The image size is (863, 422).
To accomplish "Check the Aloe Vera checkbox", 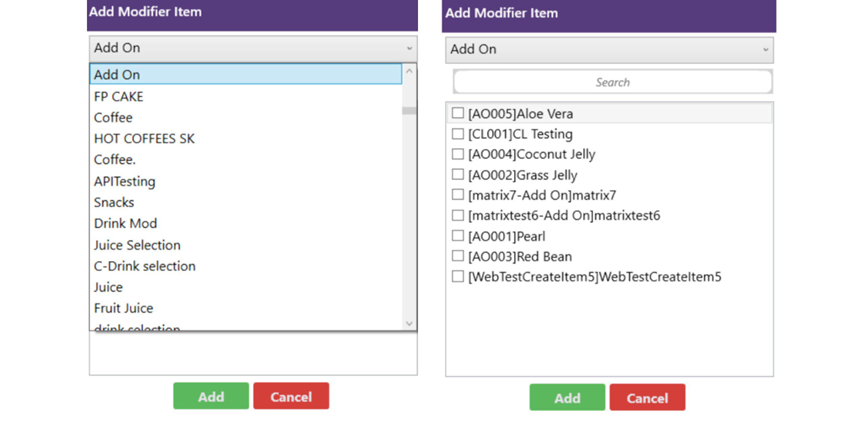I will tap(458, 114).
